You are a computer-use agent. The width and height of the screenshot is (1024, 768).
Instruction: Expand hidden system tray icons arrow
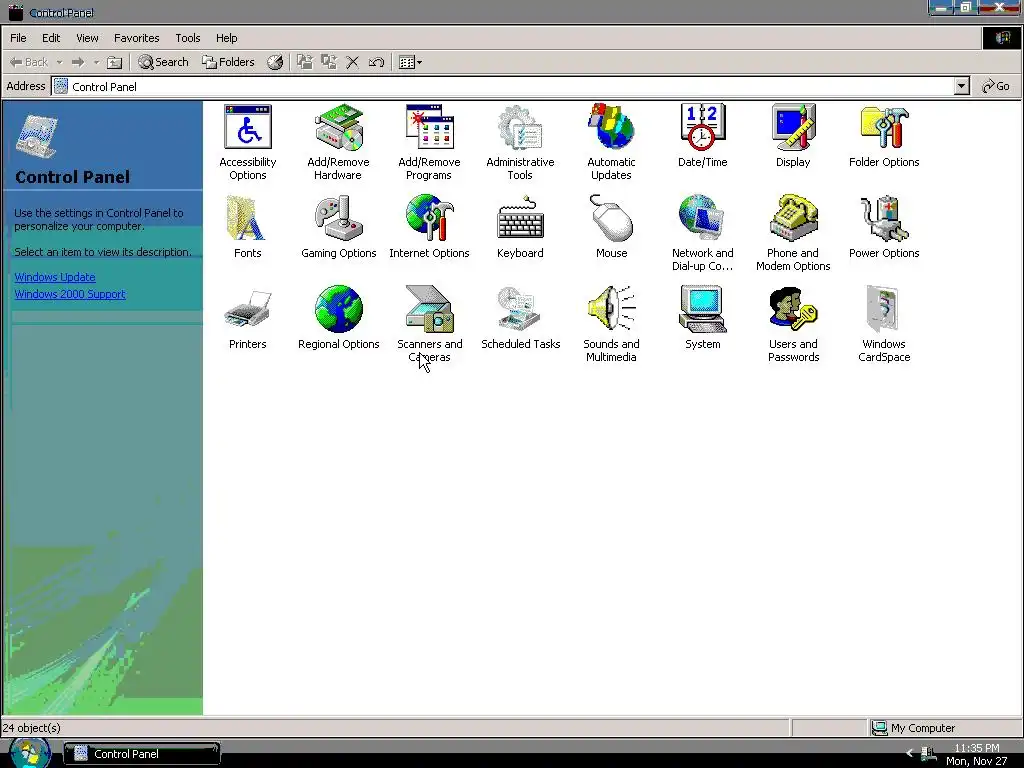[x=909, y=753]
